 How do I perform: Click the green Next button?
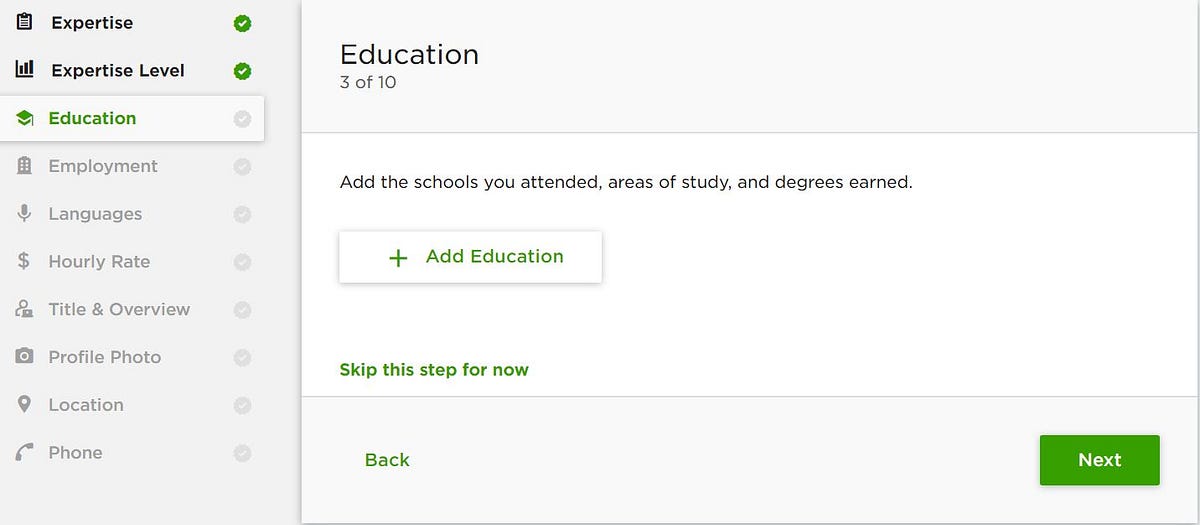tap(1099, 460)
